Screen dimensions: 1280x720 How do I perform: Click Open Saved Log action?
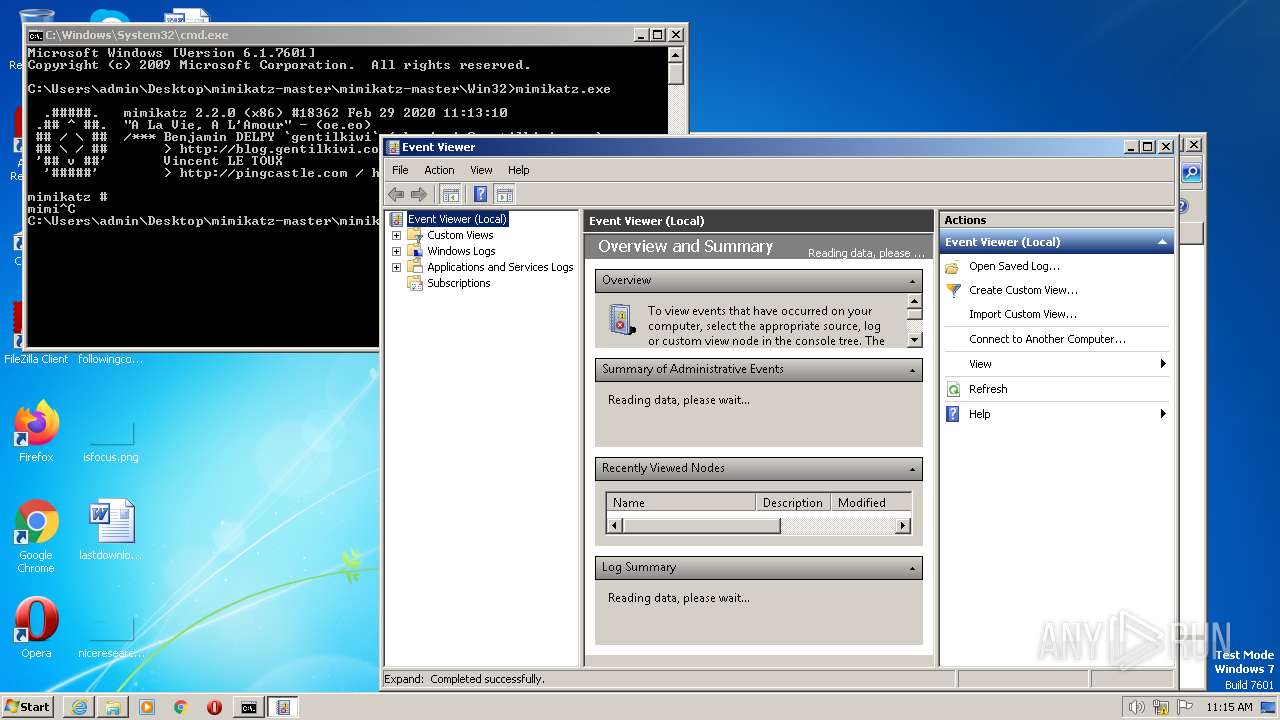1014,266
